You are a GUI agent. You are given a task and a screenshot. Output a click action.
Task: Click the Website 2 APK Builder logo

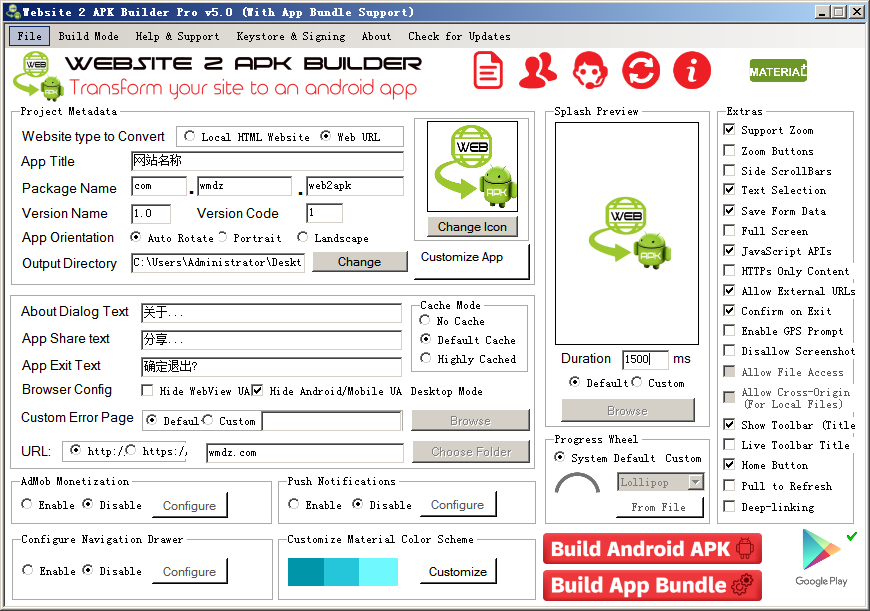[x=38, y=76]
